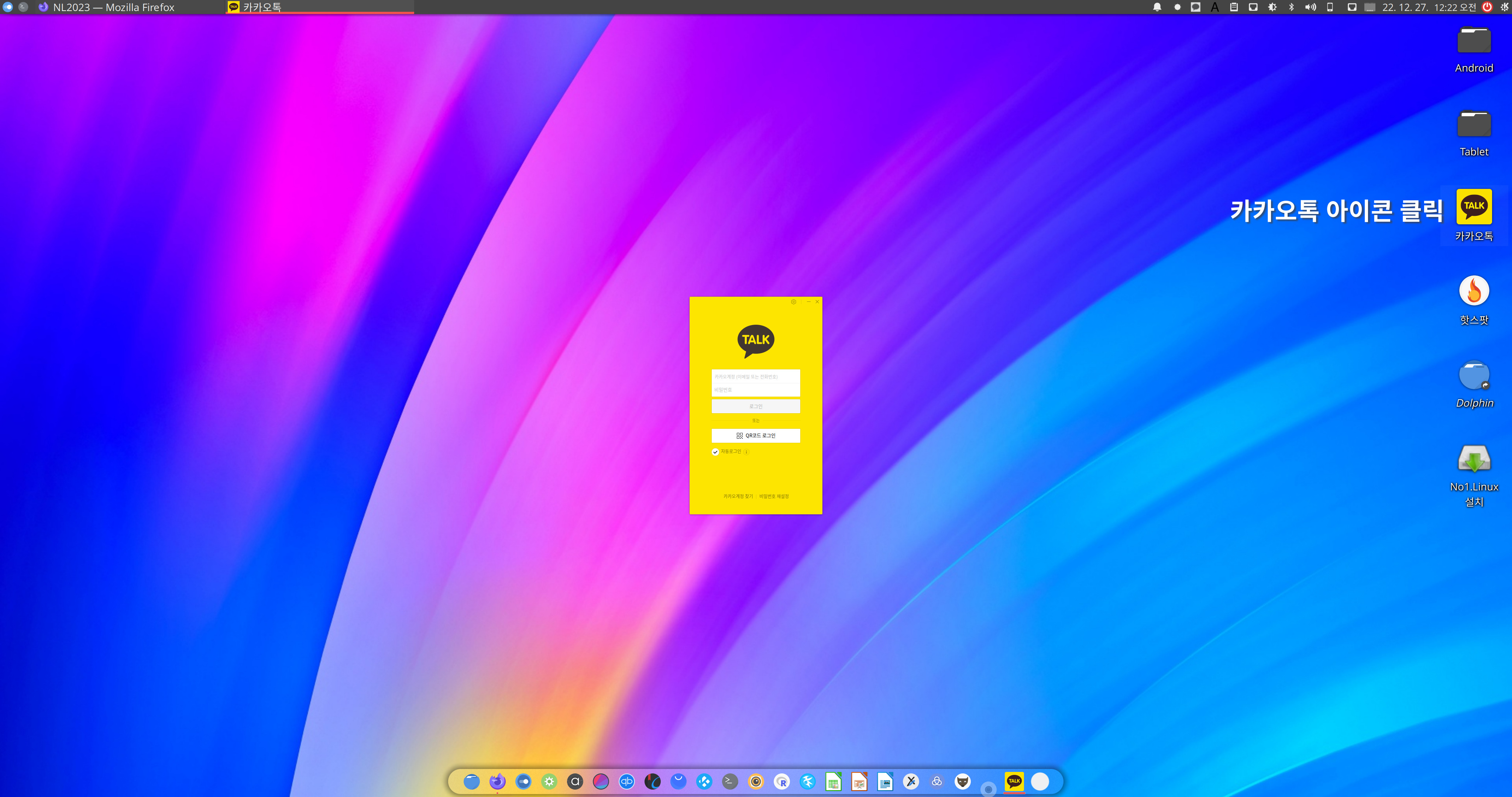Open Dolphin desktop shortcut
The height and width of the screenshot is (797, 1512).
coord(1474,384)
